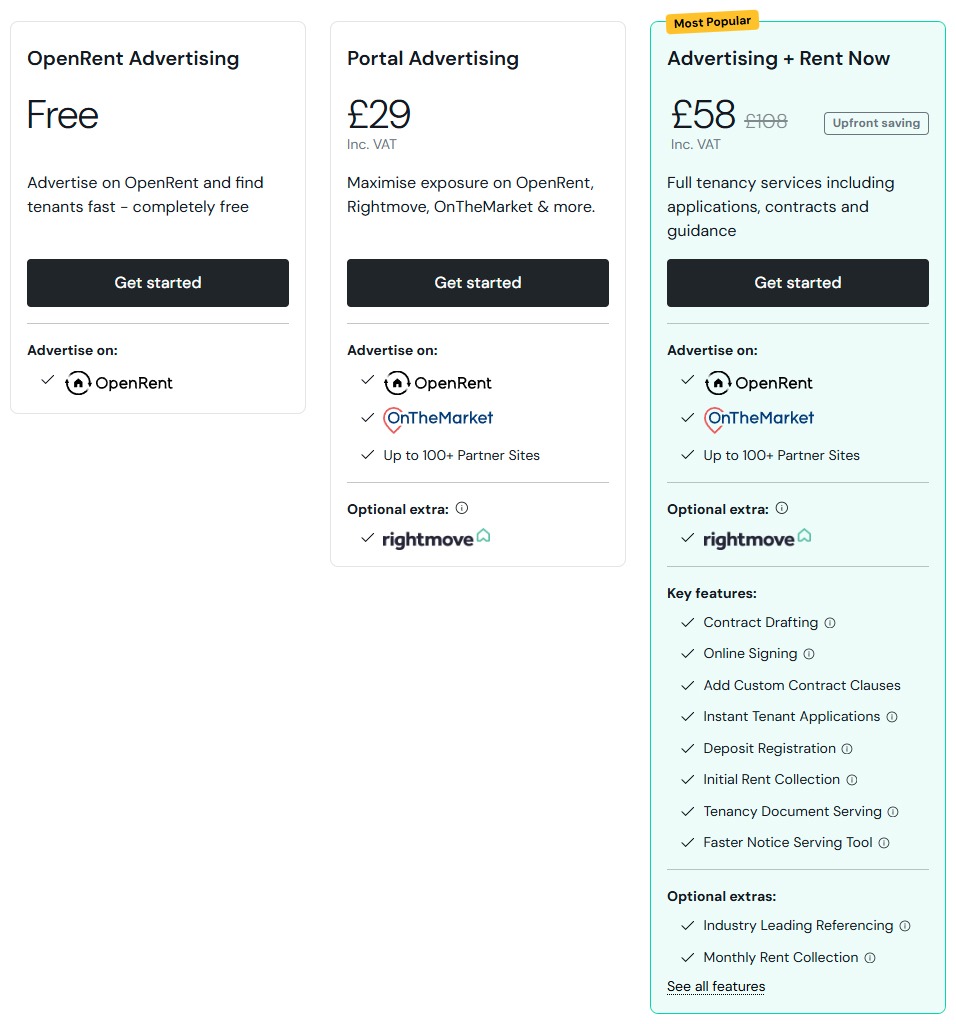Viewport: 956px width, 1024px height.
Task: Click the Deposit Registration info icon
Action: 845,748
